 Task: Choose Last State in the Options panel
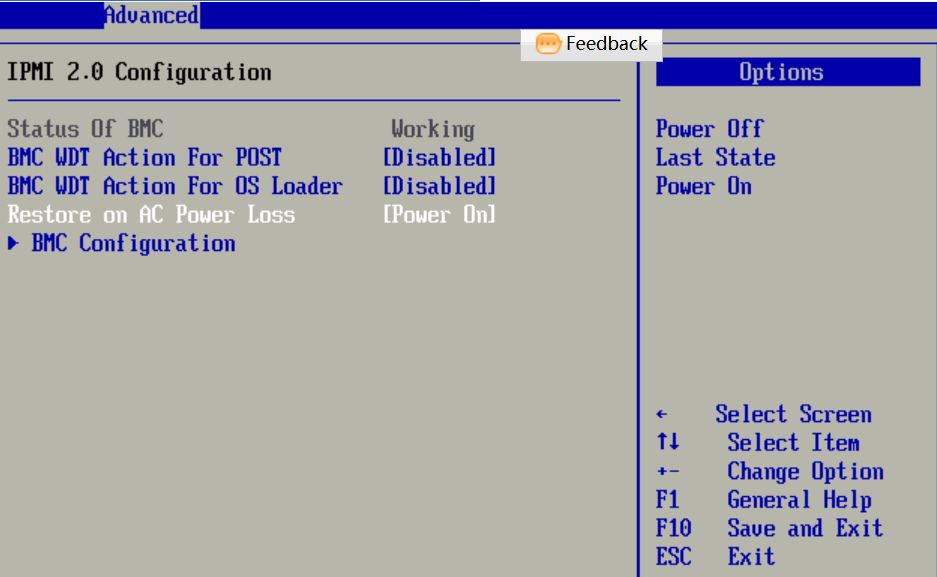(x=715, y=158)
